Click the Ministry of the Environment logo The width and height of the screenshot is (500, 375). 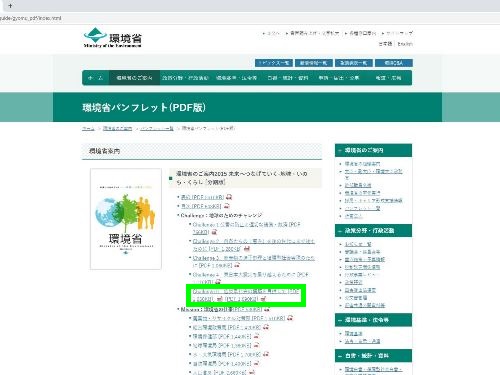113,38
